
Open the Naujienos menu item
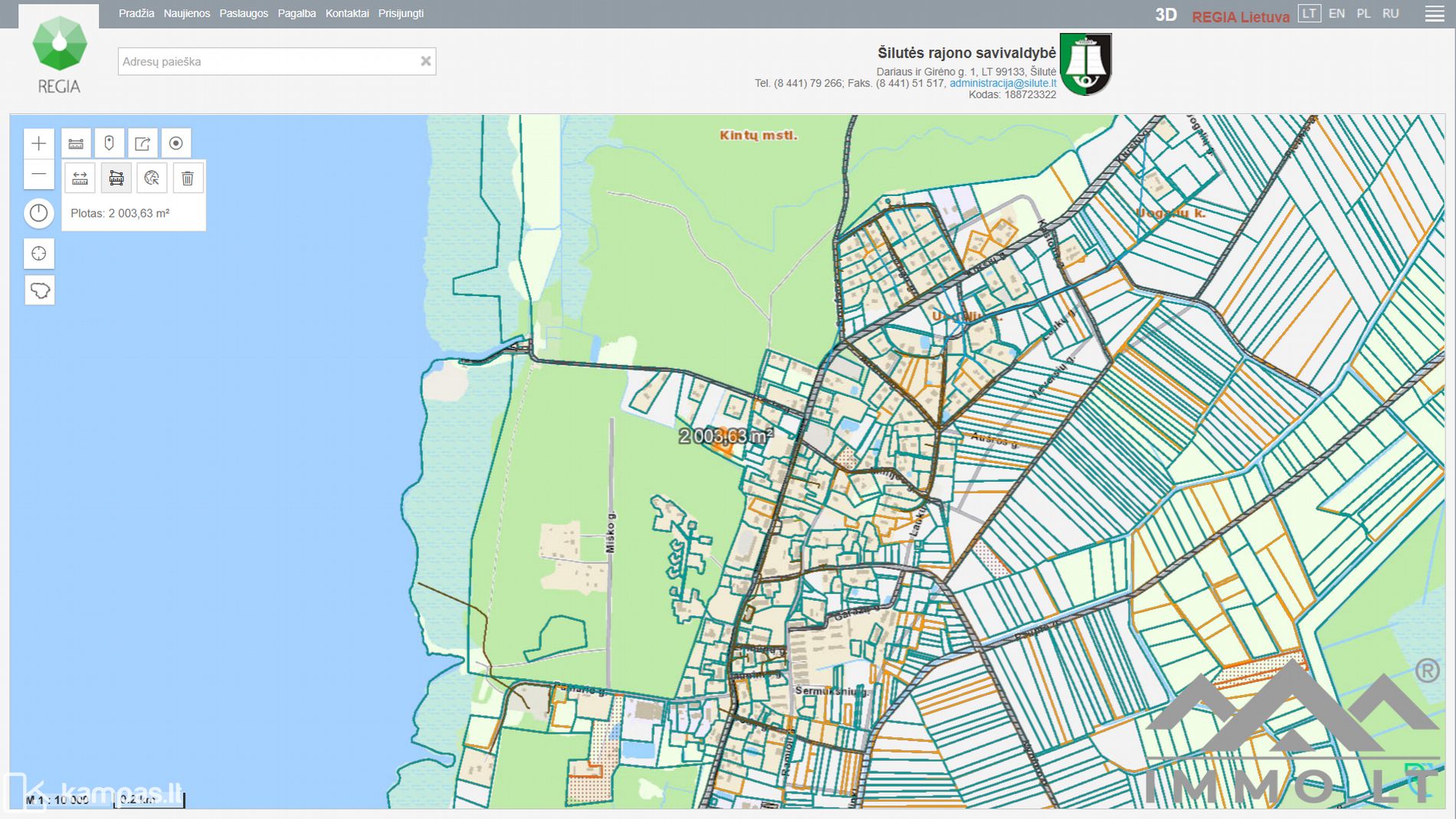(x=186, y=13)
